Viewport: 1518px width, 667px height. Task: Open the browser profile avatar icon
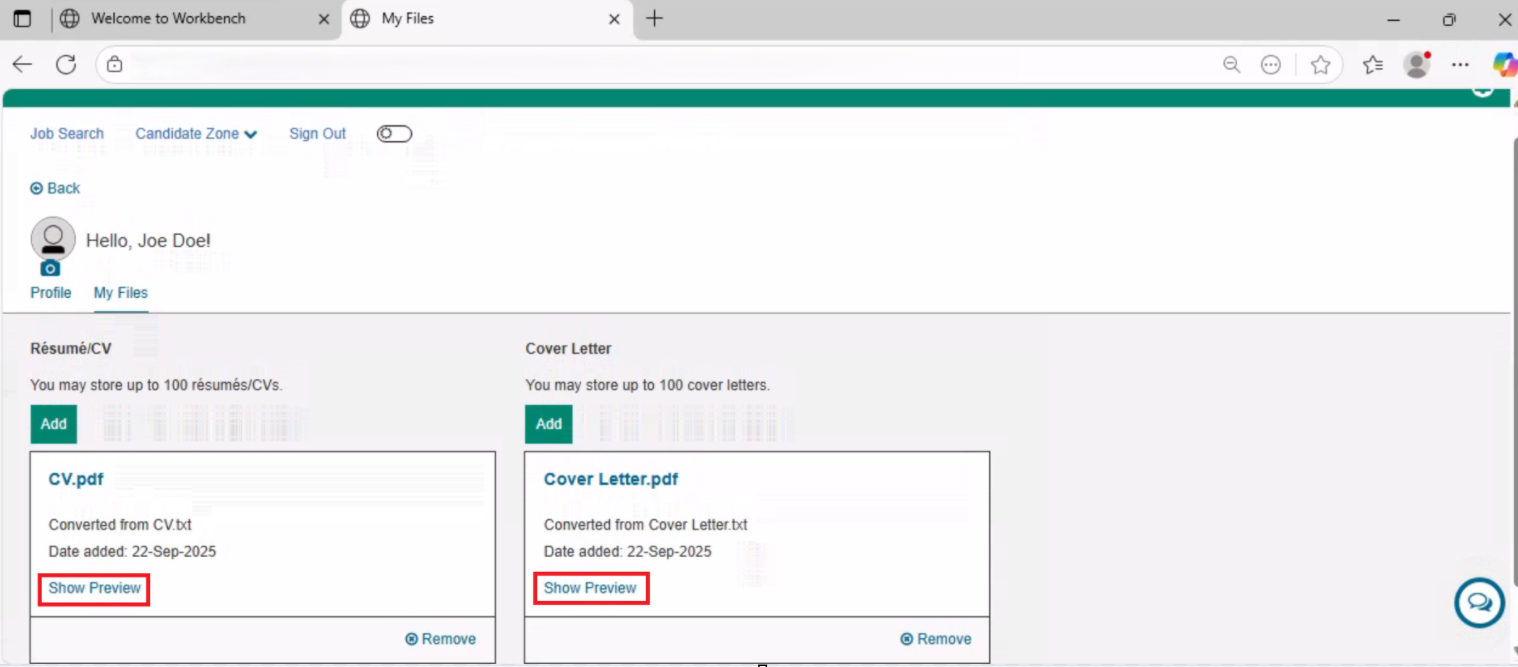coord(1416,65)
